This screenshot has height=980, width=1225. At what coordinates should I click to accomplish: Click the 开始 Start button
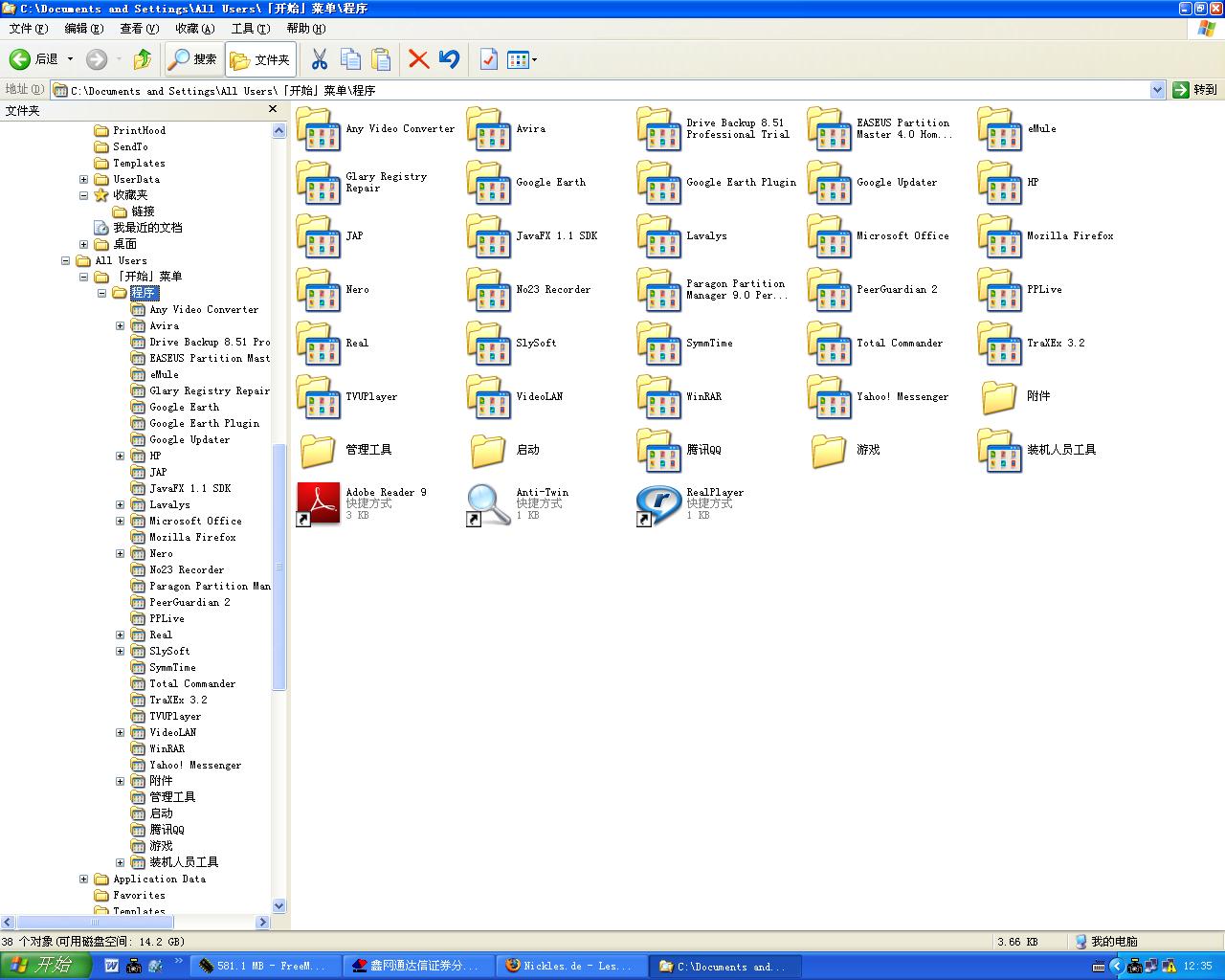[x=45, y=966]
